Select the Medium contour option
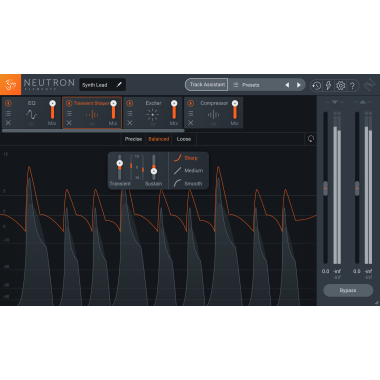Image resolution: width=380 pixels, height=380 pixels. click(x=194, y=171)
